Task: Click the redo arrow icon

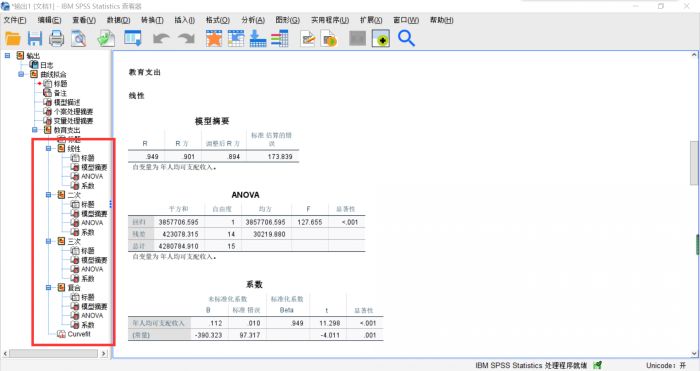Action: click(x=187, y=39)
